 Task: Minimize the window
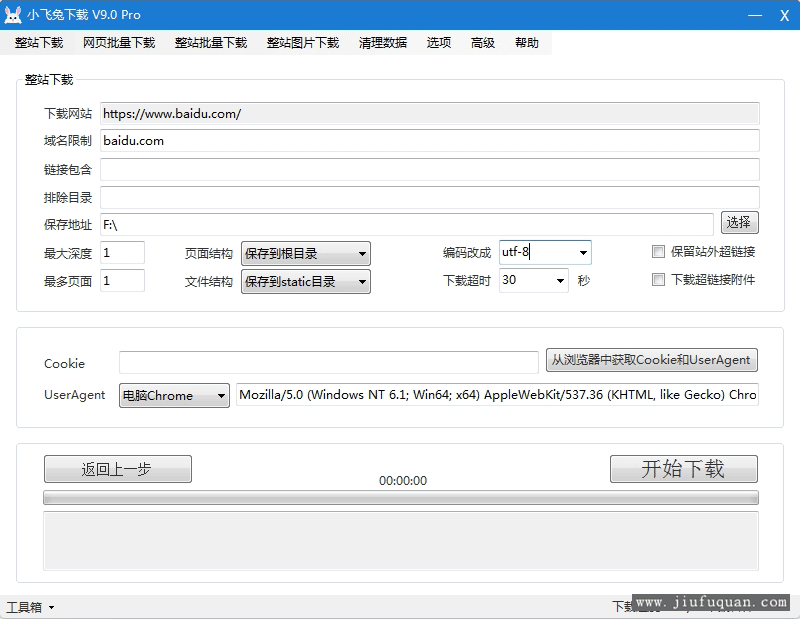coord(755,15)
